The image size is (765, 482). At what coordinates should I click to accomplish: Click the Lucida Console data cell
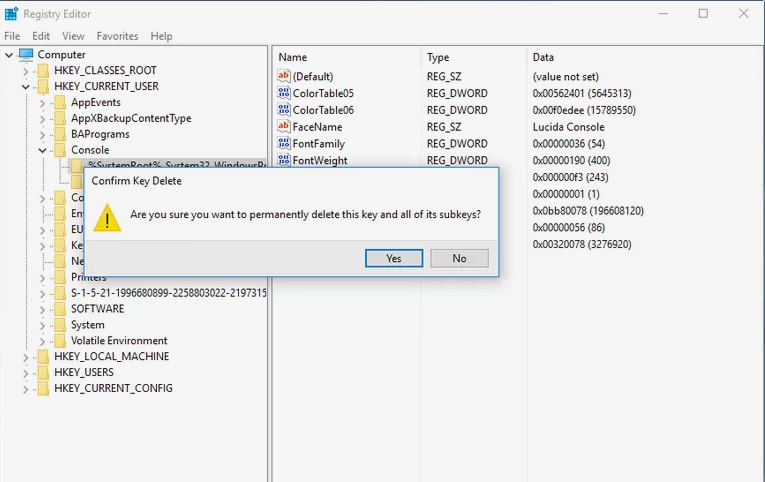[568, 127]
